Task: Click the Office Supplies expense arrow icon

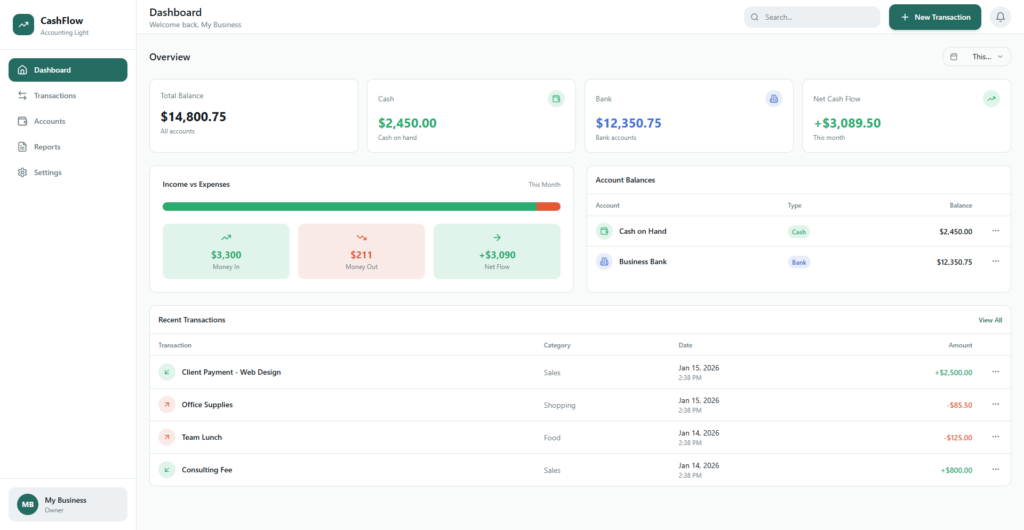Action: (167, 405)
